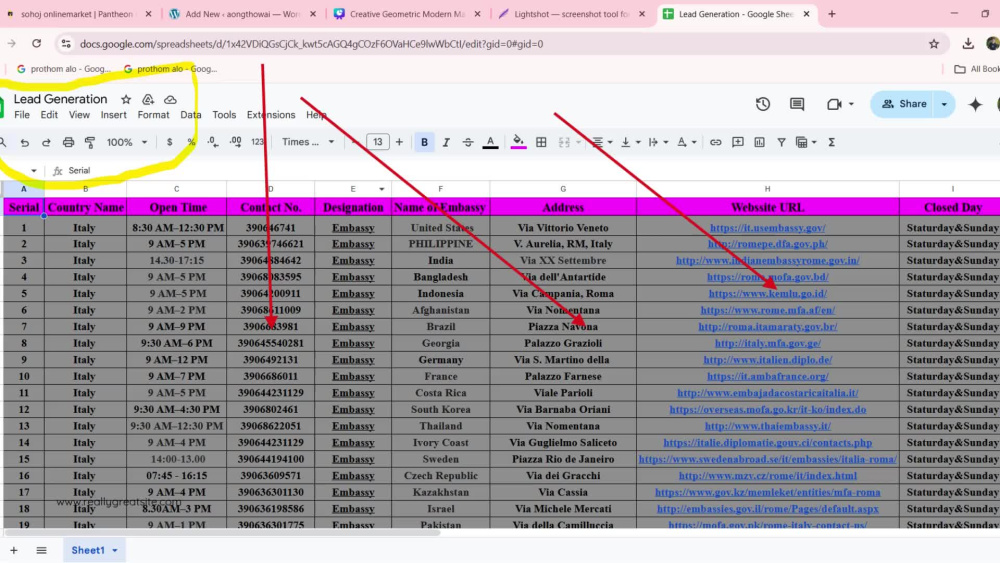Click the font size field showing 13
The image size is (1000, 563).
pos(378,142)
